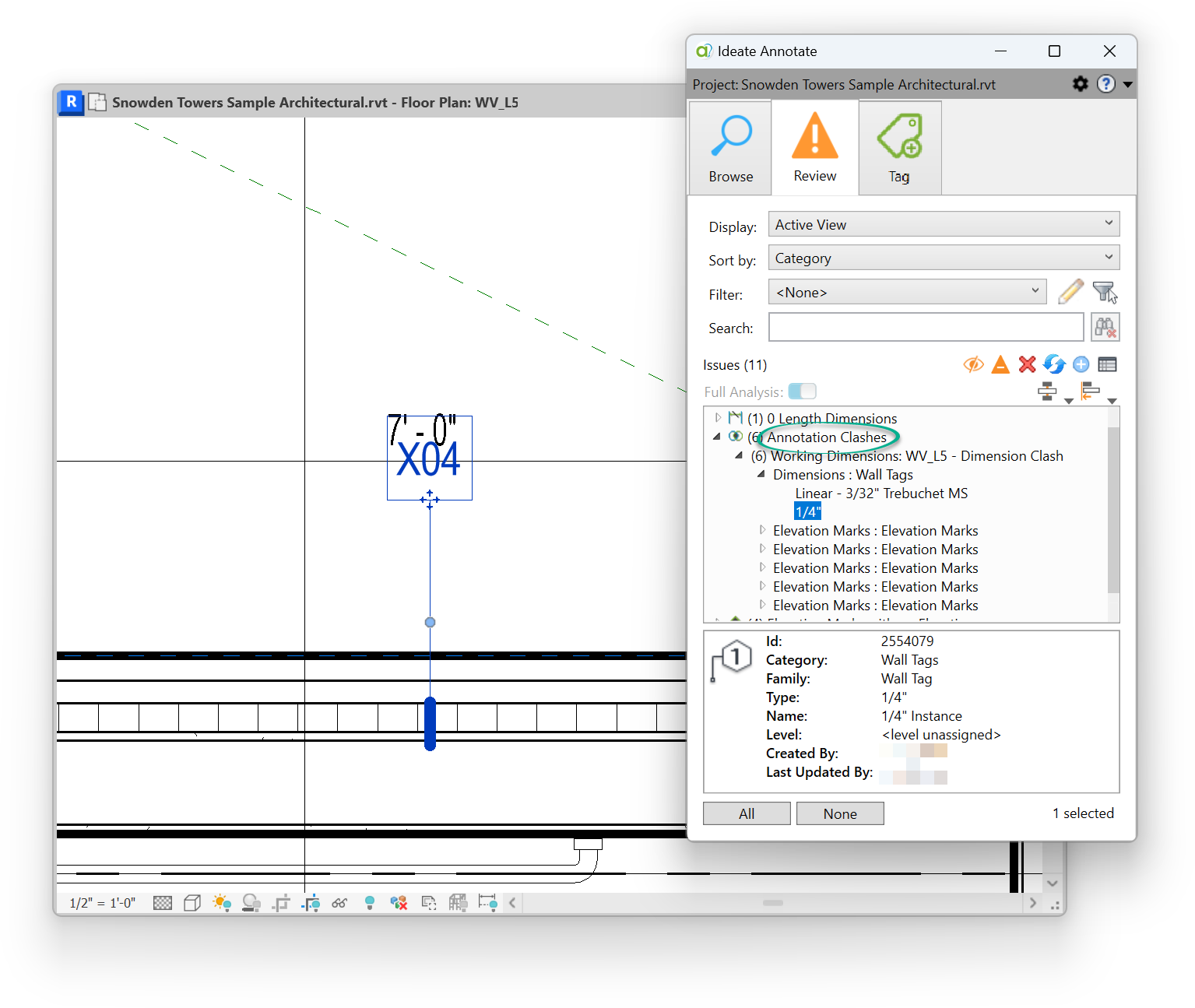Click the Ideate Annotate settings gear icon
1195x1008 pixels.
point(1080,83)
